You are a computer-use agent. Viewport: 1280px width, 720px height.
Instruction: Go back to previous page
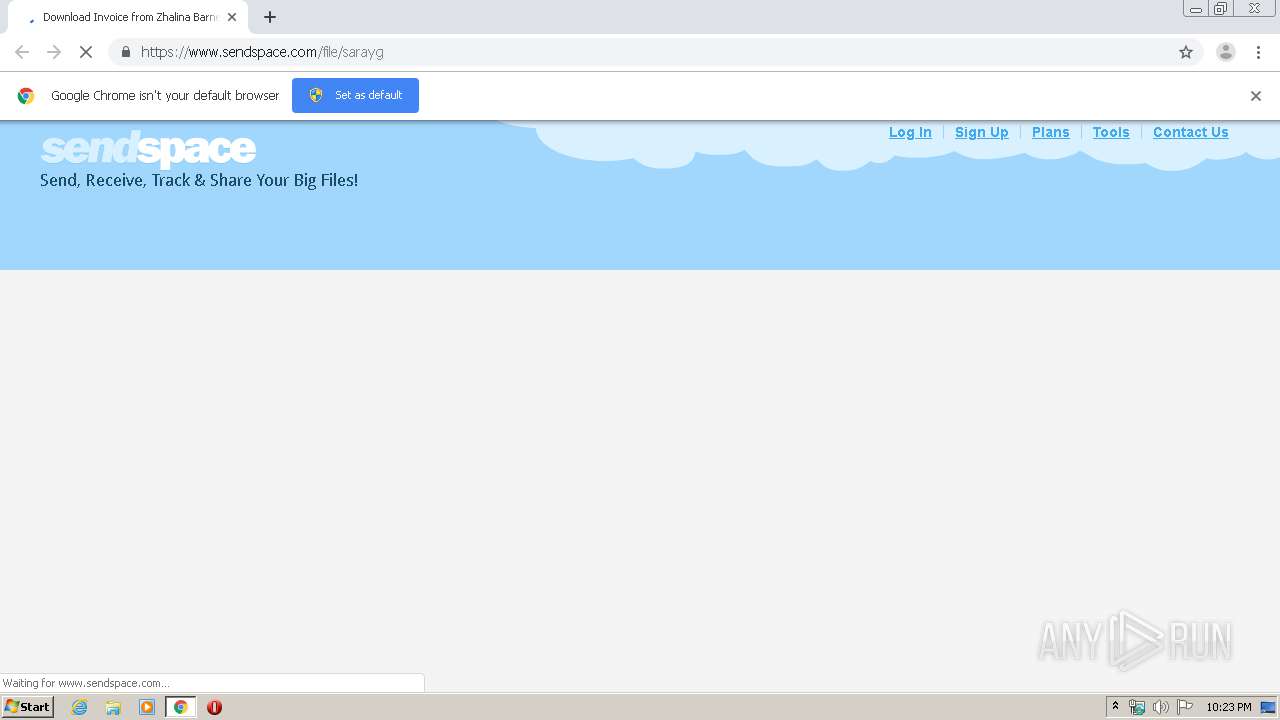[x=22, y=52]
